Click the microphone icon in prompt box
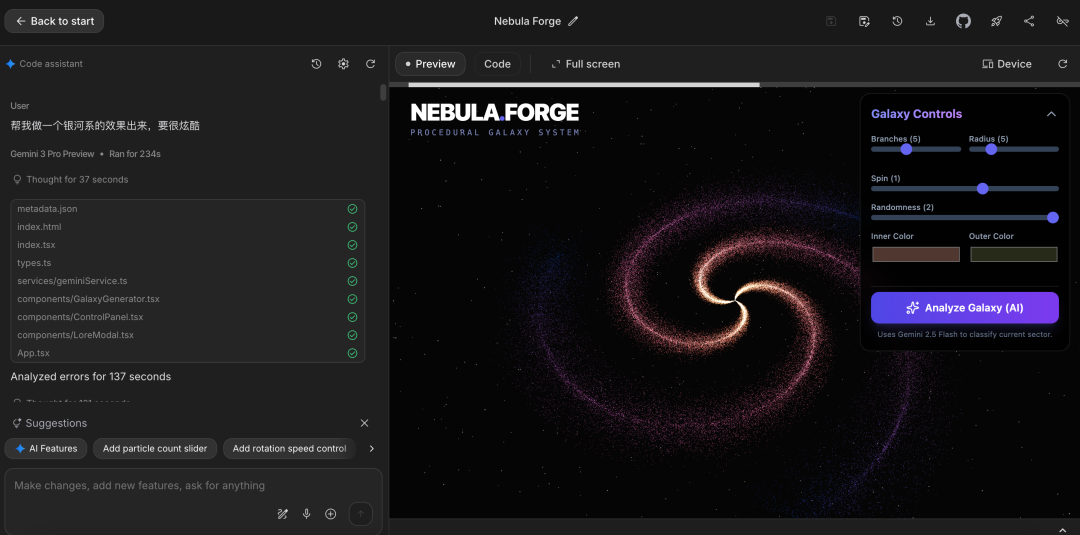1080x535 pixels. 307,514
